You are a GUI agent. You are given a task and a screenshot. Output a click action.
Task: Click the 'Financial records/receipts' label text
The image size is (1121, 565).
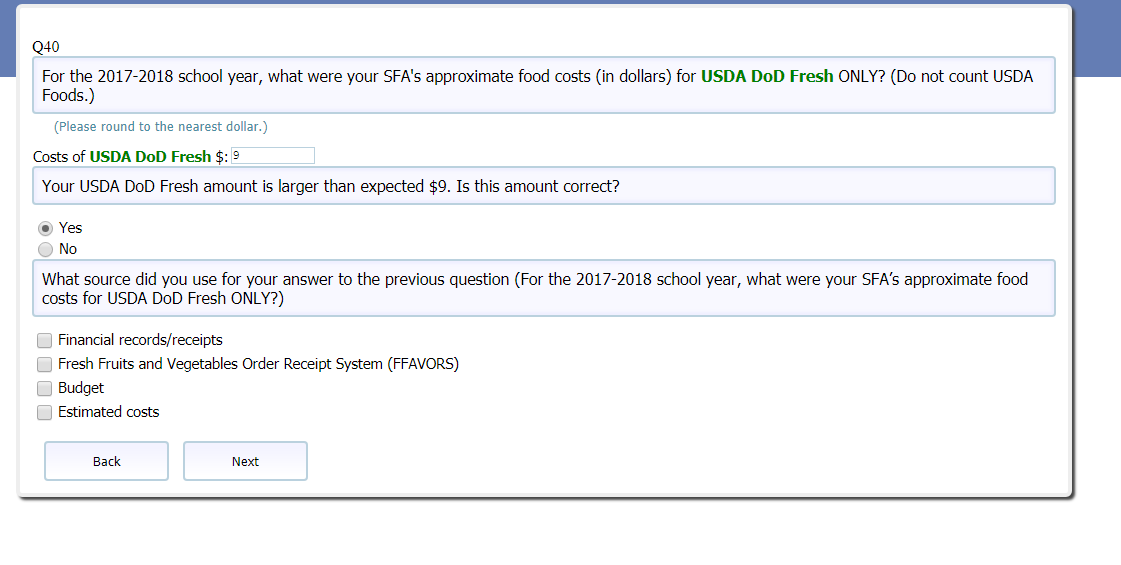[140, 340]
